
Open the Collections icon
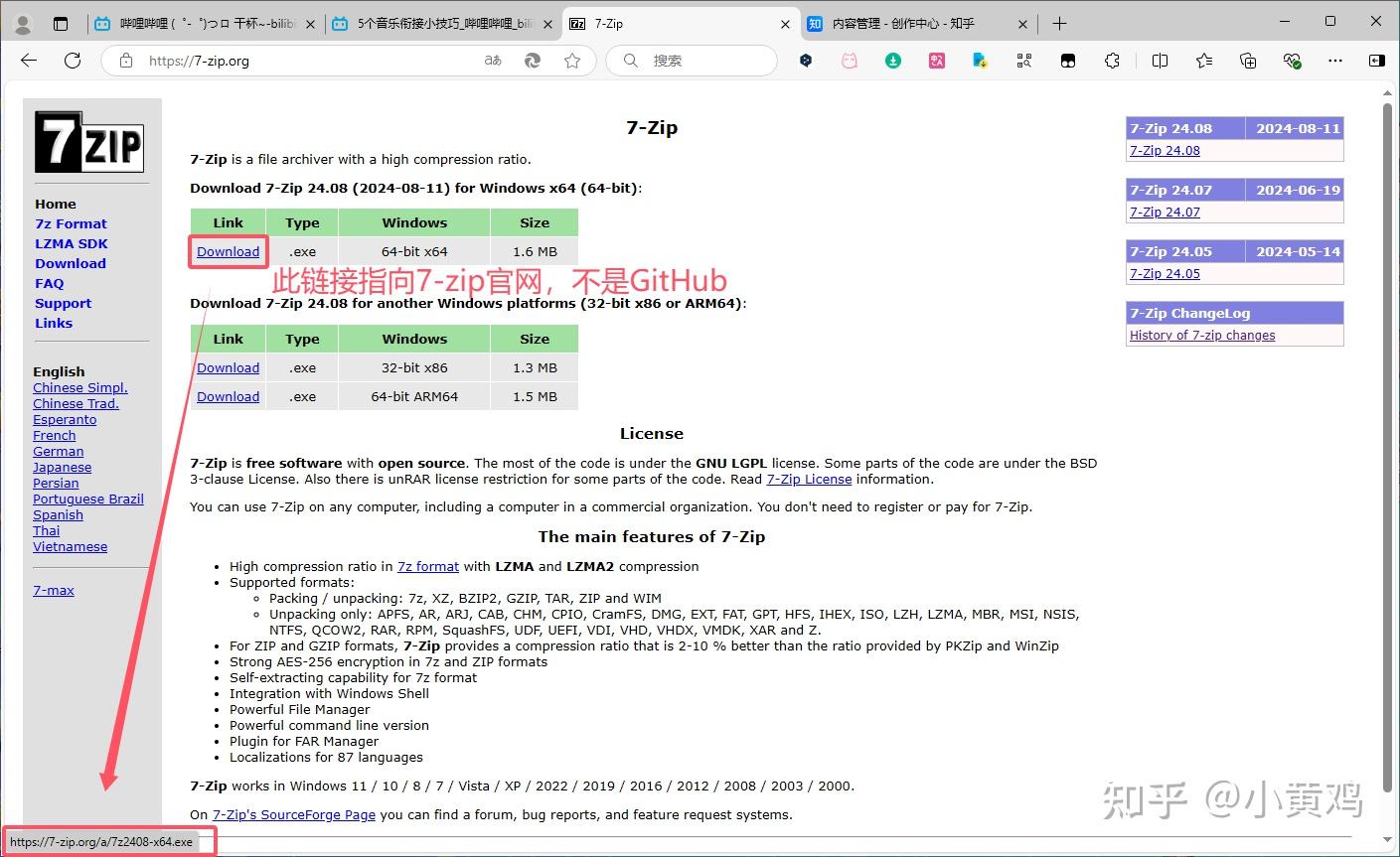1247,61
